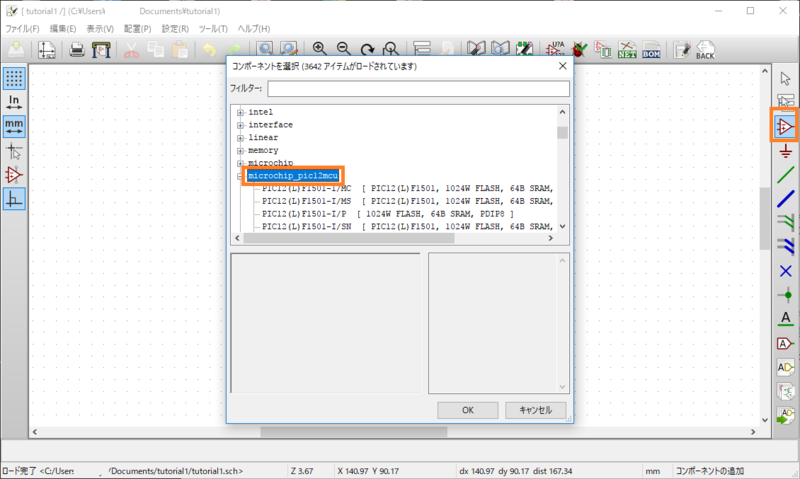This screenshot has height=479, width=800.
Task: Click the Generate netlist NET icon
Action: [627, 49]
